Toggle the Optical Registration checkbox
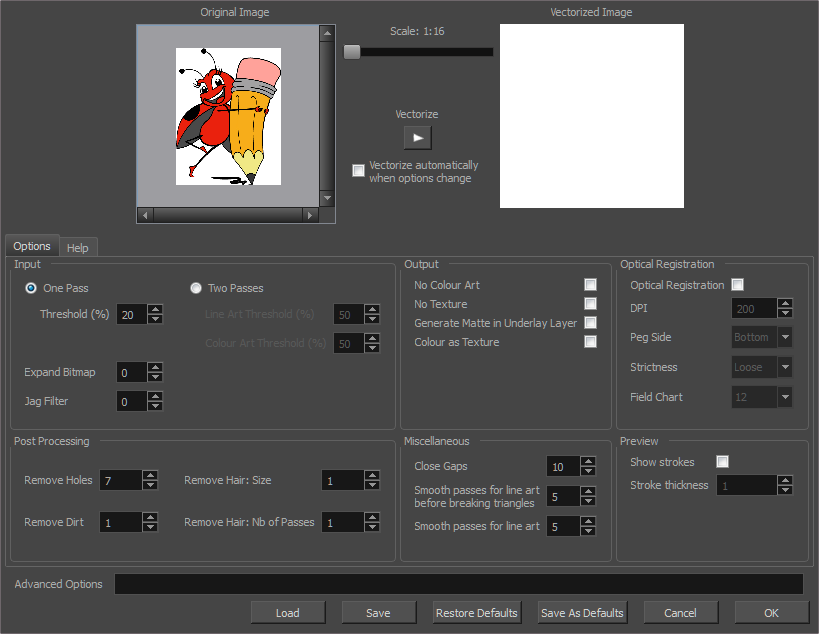829x644 pixels. click(x=737, y=285)
